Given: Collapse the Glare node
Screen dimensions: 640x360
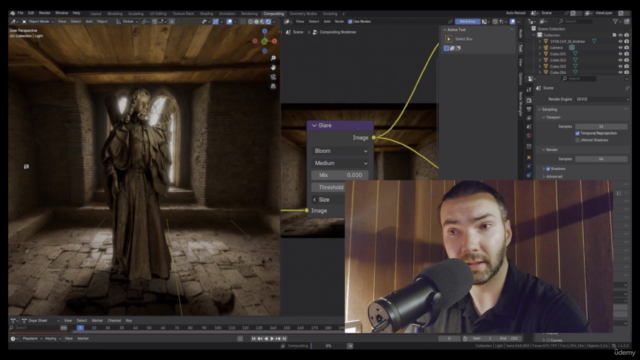Looking at the screenshot, I should pos(314,125).
